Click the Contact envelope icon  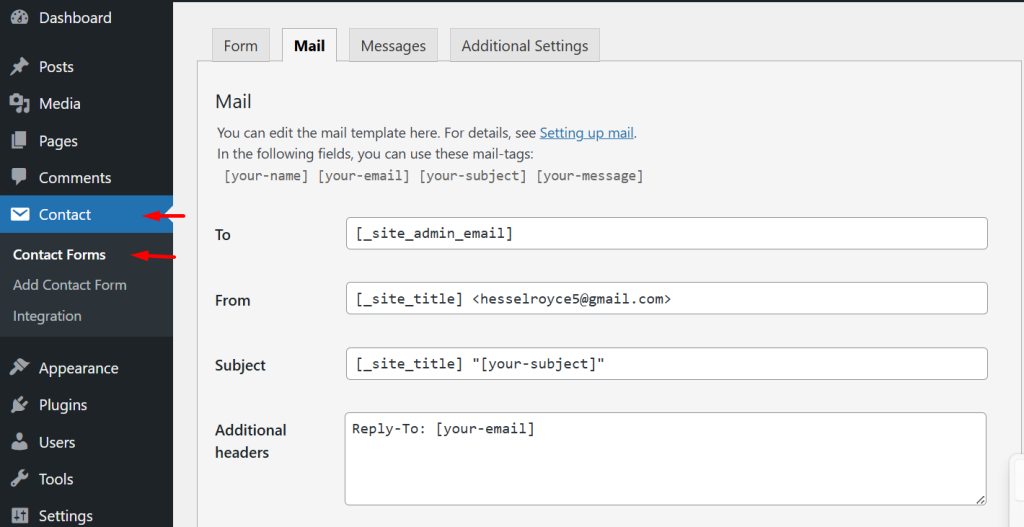click(x=20, y=214)
